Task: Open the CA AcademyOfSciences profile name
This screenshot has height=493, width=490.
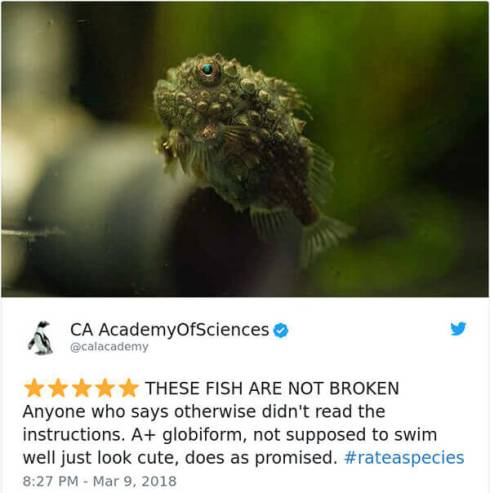Action: (169, 330)
